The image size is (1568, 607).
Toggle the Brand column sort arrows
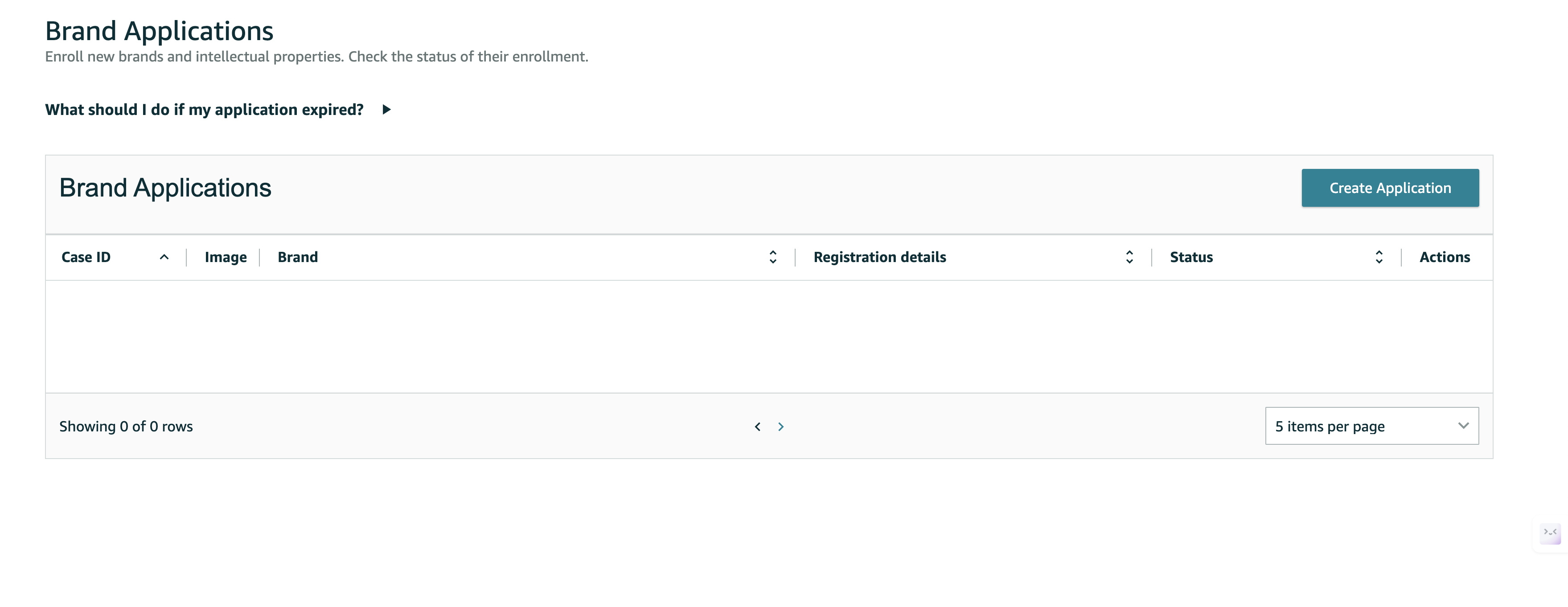772,257
